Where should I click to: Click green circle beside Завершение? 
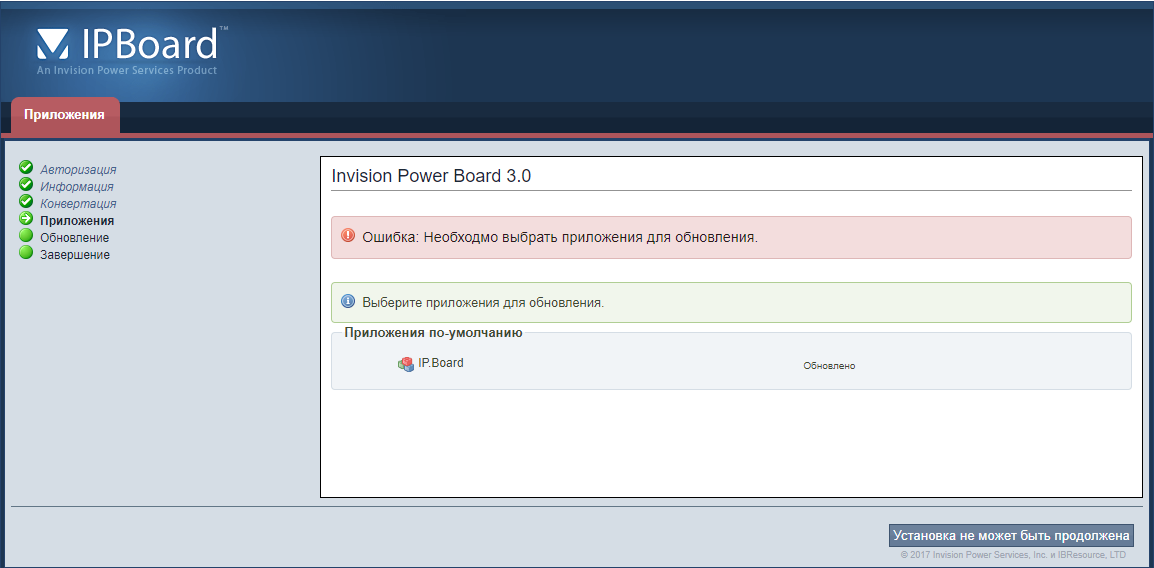click(x=26, y=252)
